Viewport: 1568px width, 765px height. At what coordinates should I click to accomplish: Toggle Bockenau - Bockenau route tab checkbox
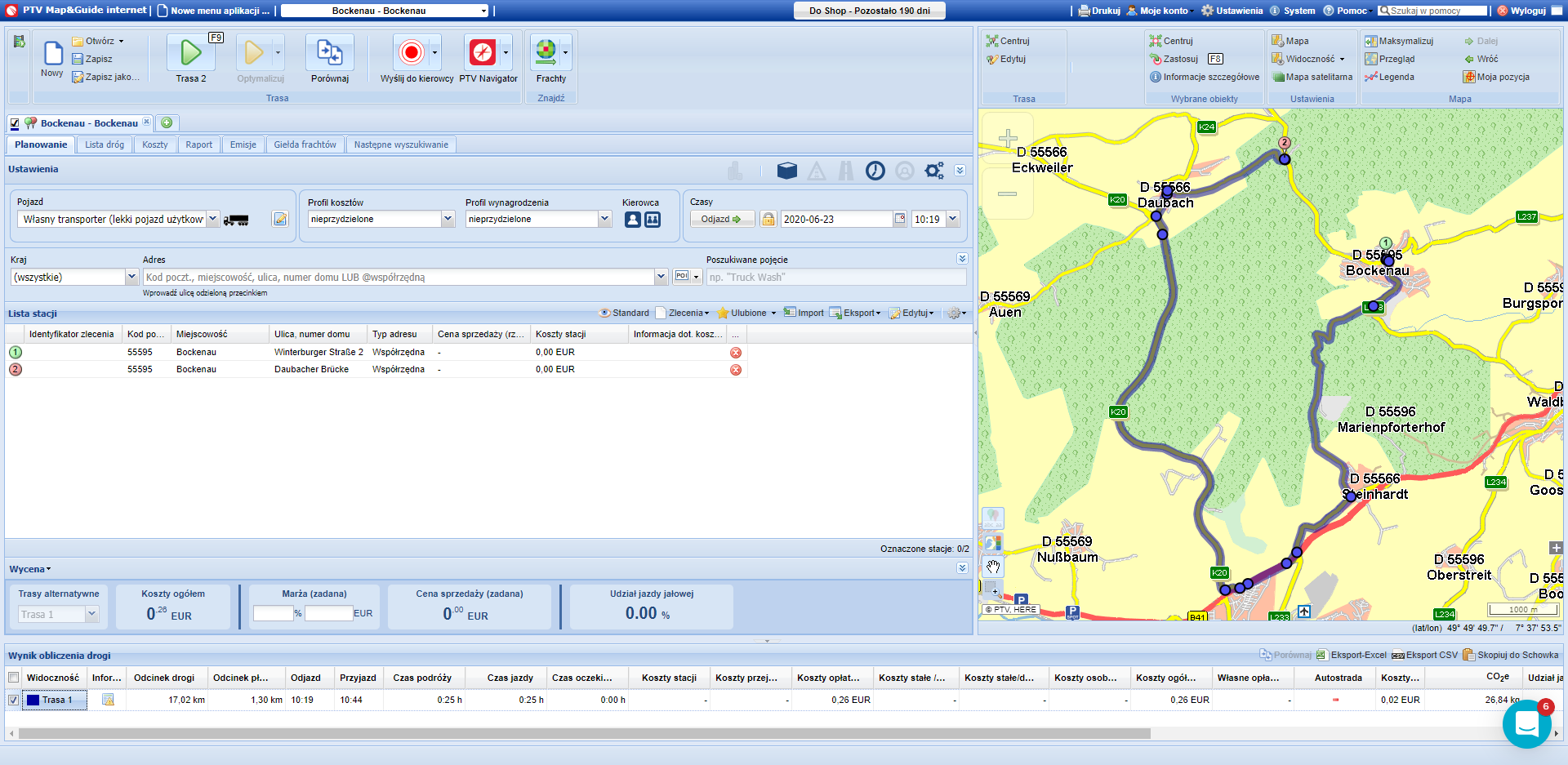pyautogui.click(x=15, y=123)
